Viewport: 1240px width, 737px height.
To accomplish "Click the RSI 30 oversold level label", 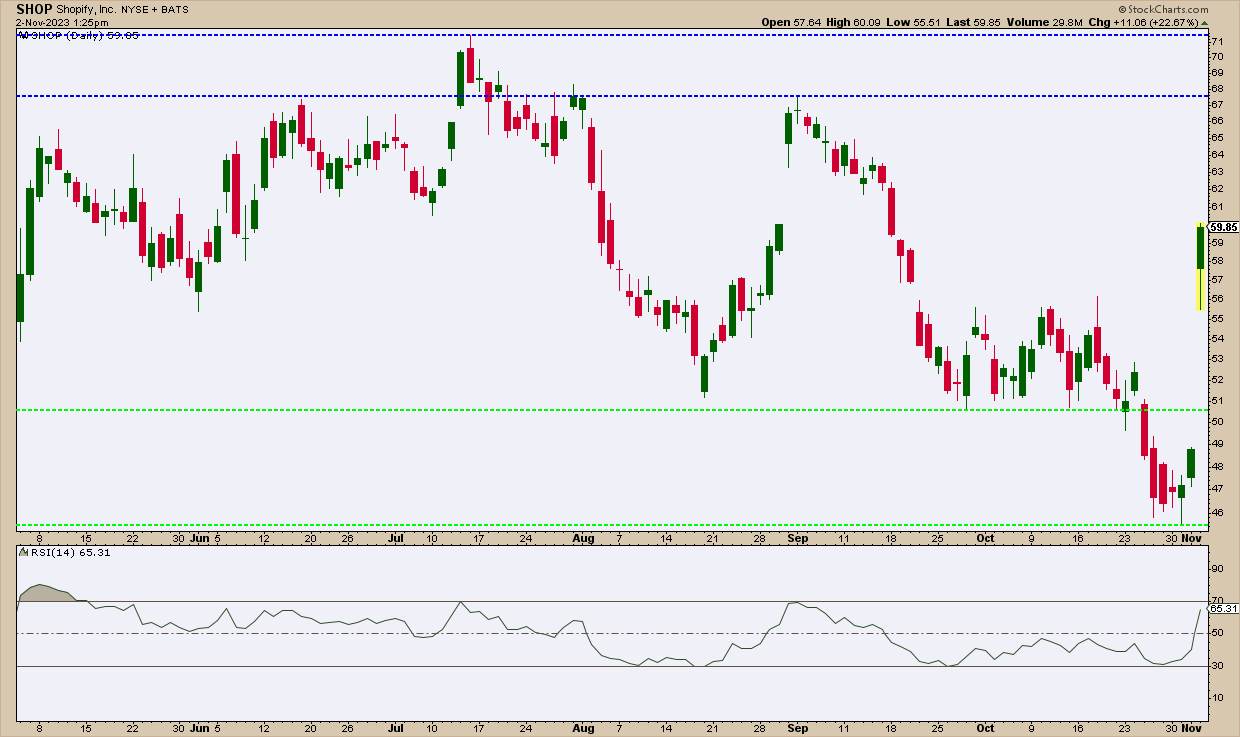I will 1216,666.
